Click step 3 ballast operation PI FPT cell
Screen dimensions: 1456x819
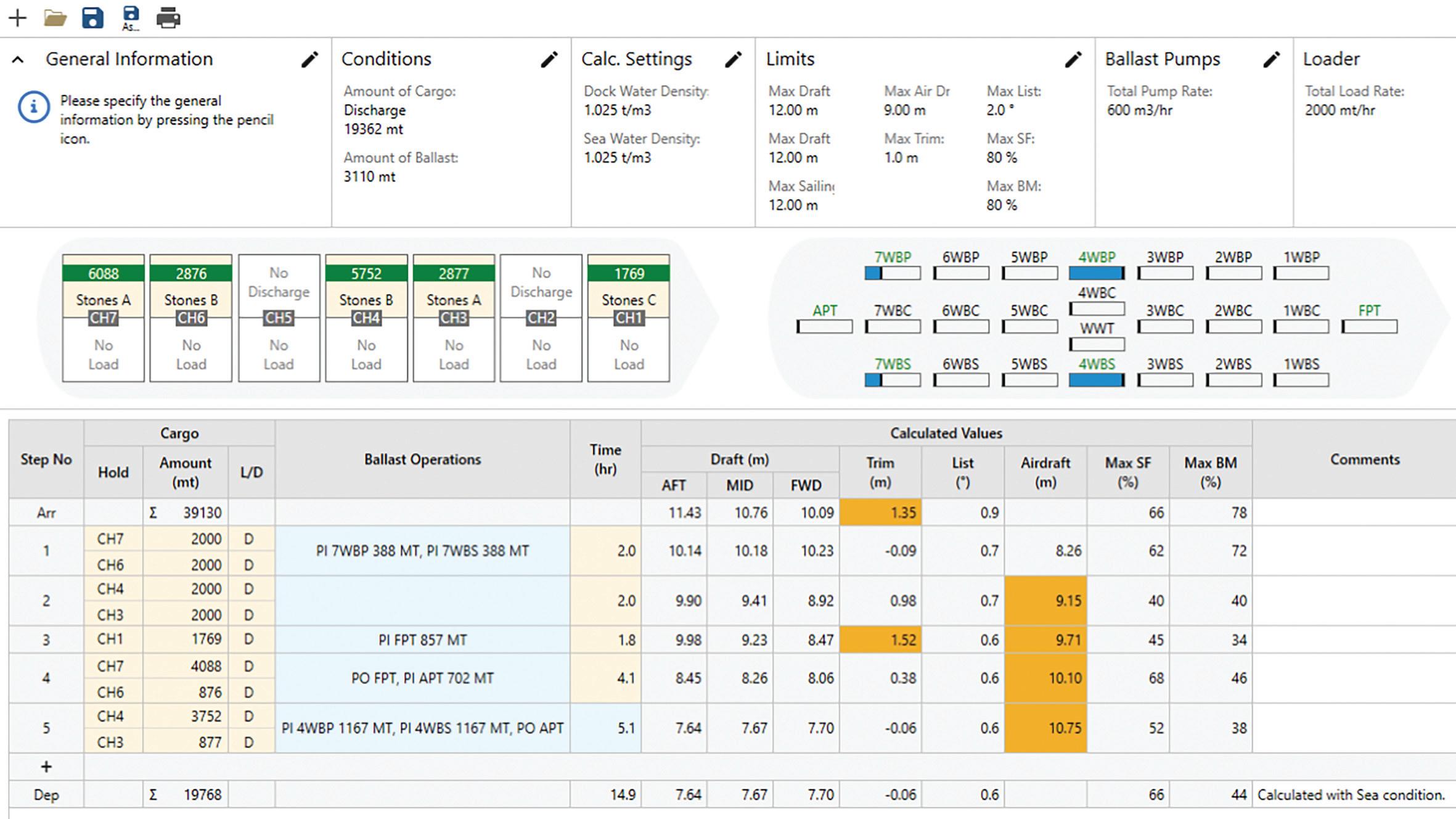(x=422, y=640)
